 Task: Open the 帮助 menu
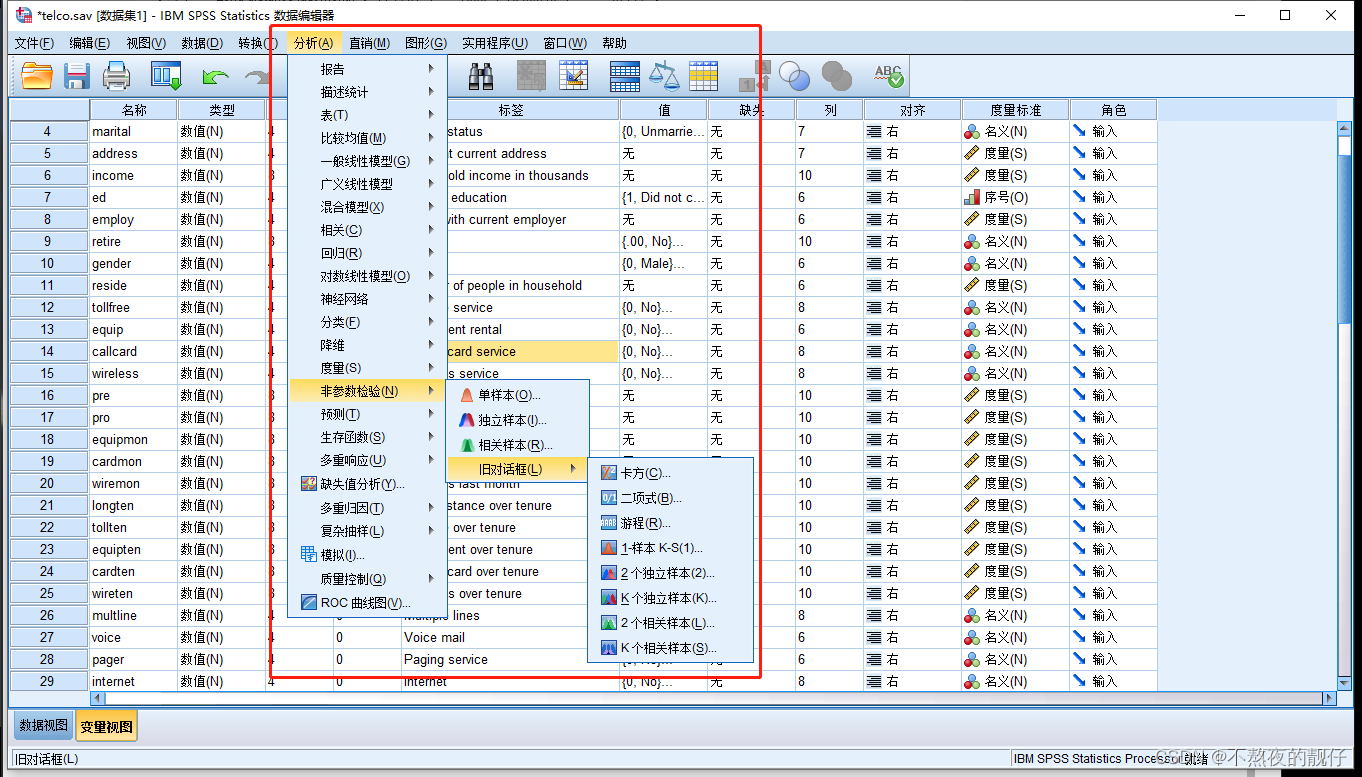pyautogui.click(x=614, y=43)
